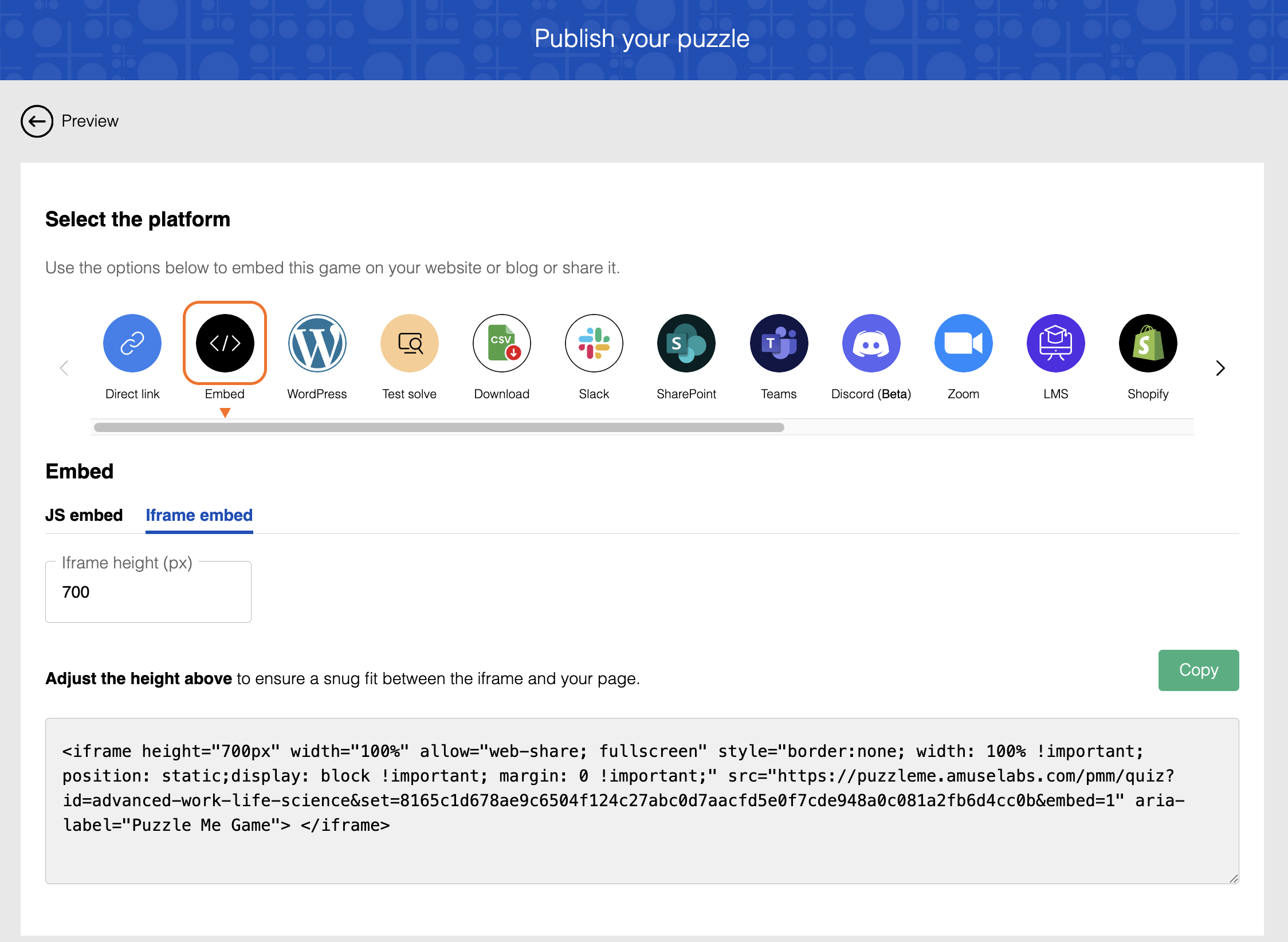1288x942 pixels.
Task: Click the 'Adjust the height above' text
Action: click(139, 678)
